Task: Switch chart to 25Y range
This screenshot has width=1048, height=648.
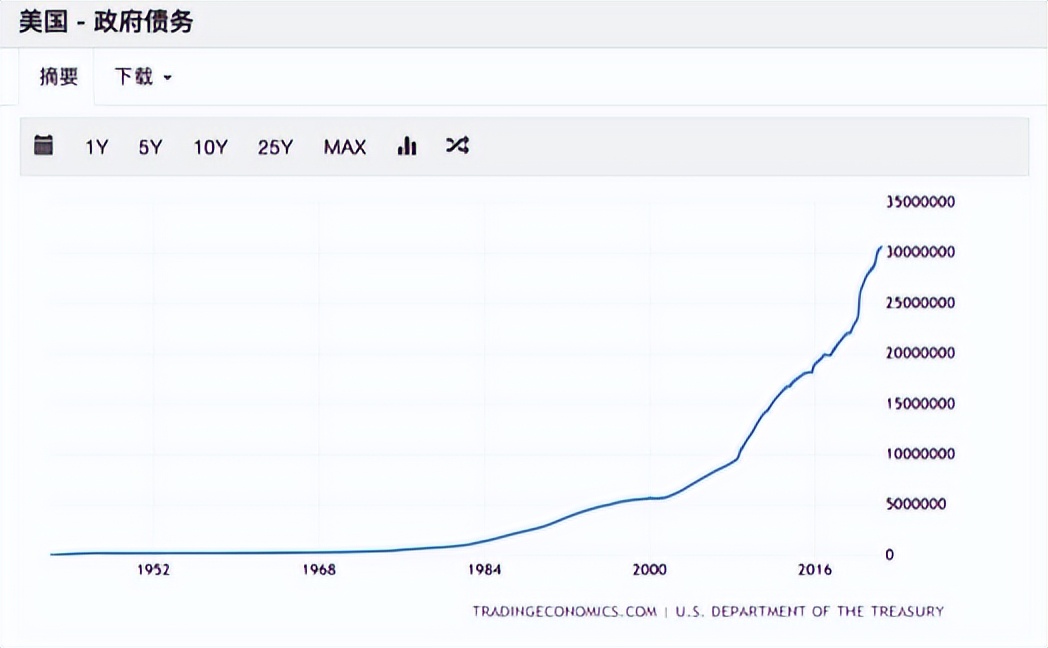Action: click(x=275, y=147)
